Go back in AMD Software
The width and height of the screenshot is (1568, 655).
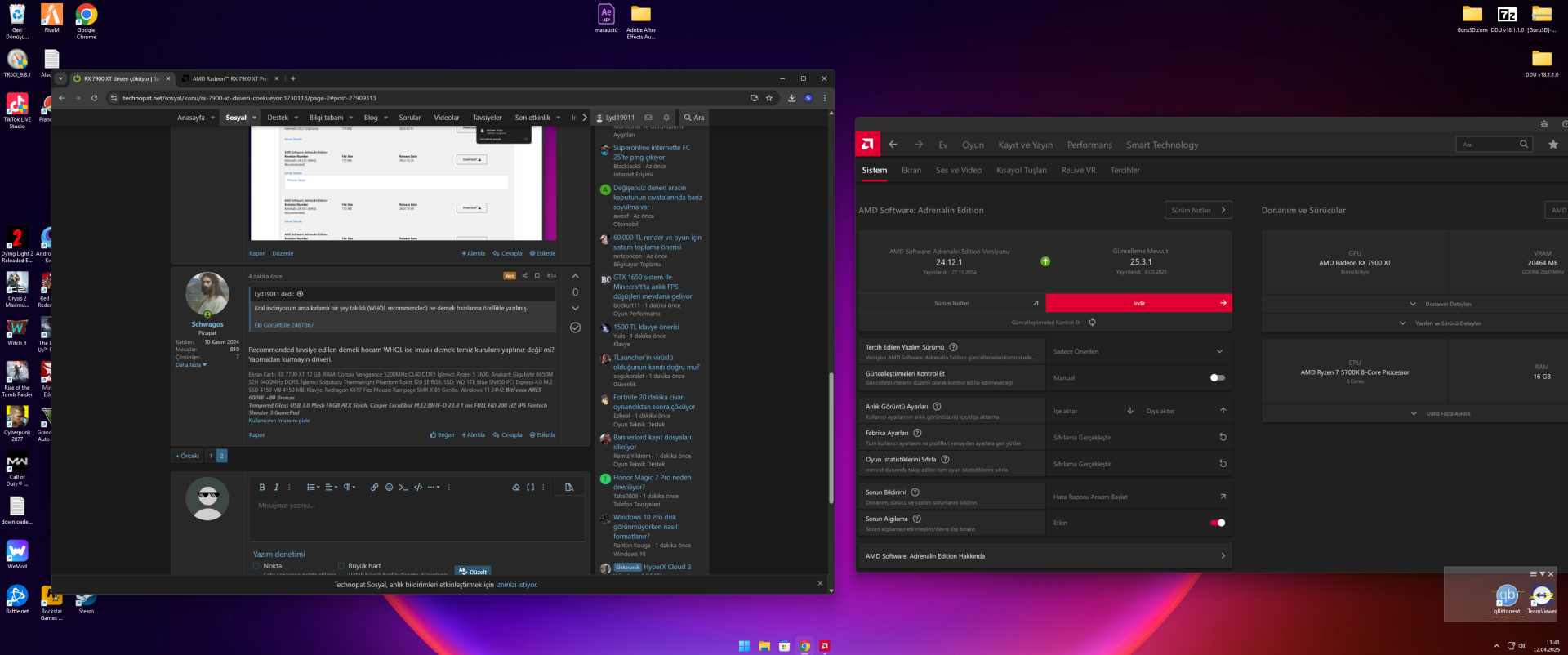point(893,145)
